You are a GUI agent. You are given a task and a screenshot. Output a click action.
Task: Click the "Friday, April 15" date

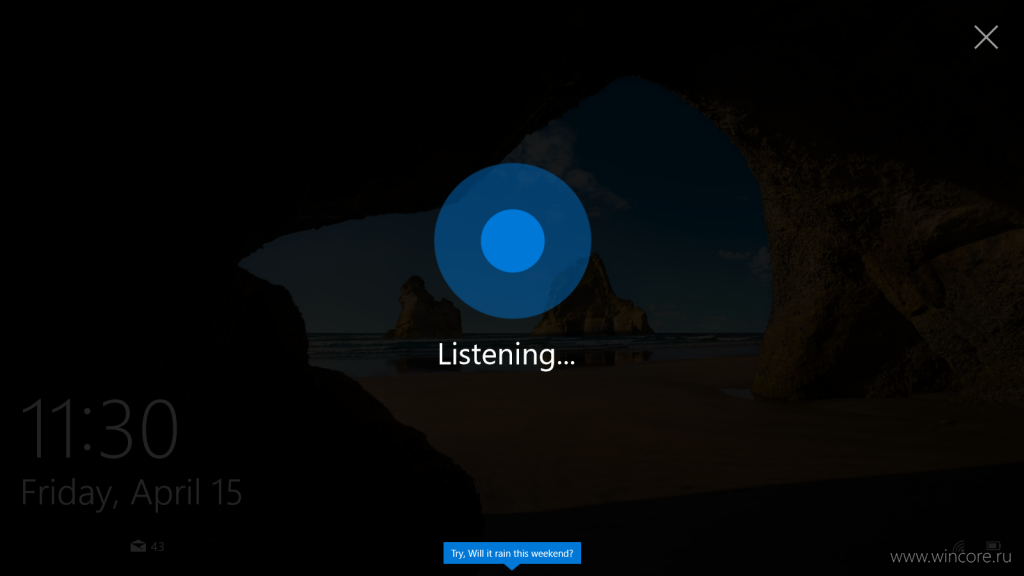(x=131, y=492)
